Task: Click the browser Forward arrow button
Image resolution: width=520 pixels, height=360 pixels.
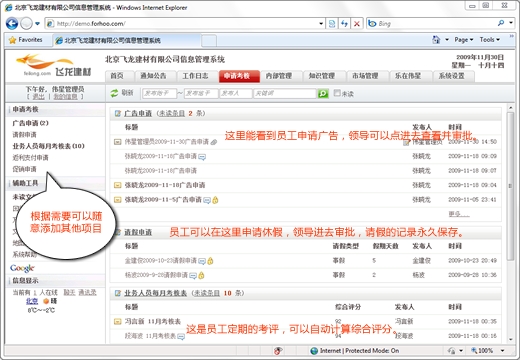Action: (x=26, y=23)
